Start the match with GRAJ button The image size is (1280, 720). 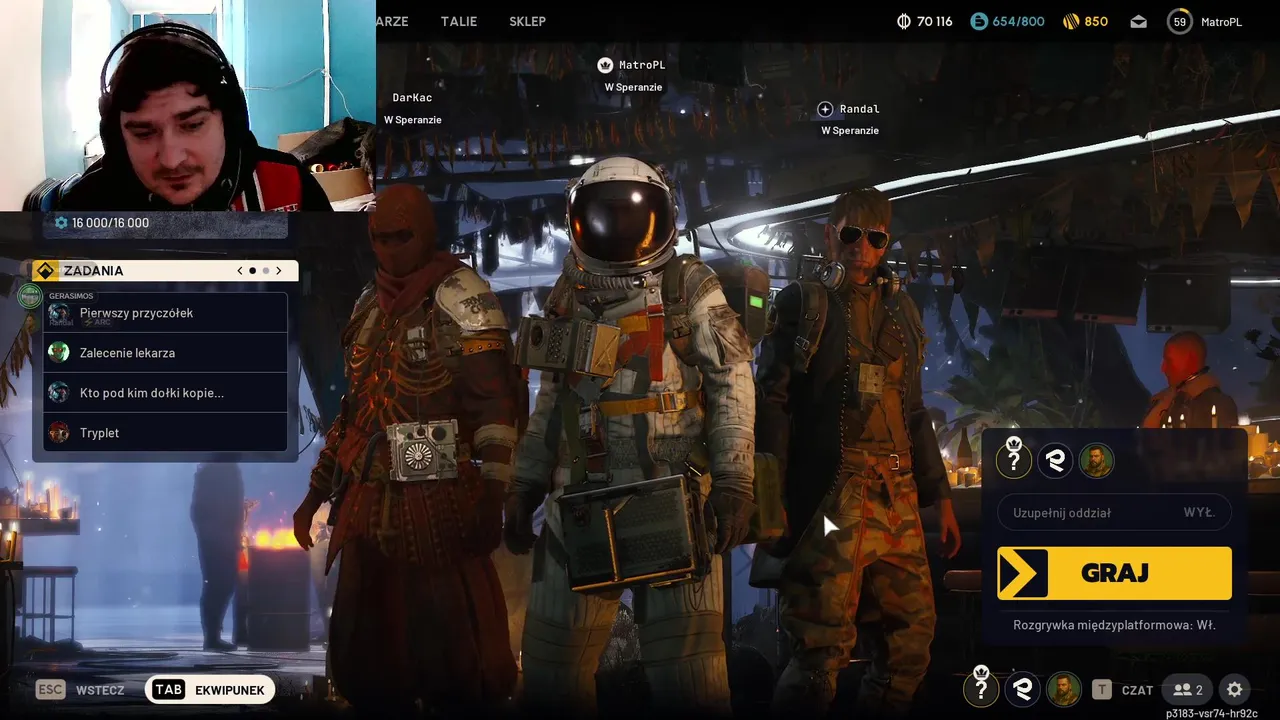point(1114,573)
